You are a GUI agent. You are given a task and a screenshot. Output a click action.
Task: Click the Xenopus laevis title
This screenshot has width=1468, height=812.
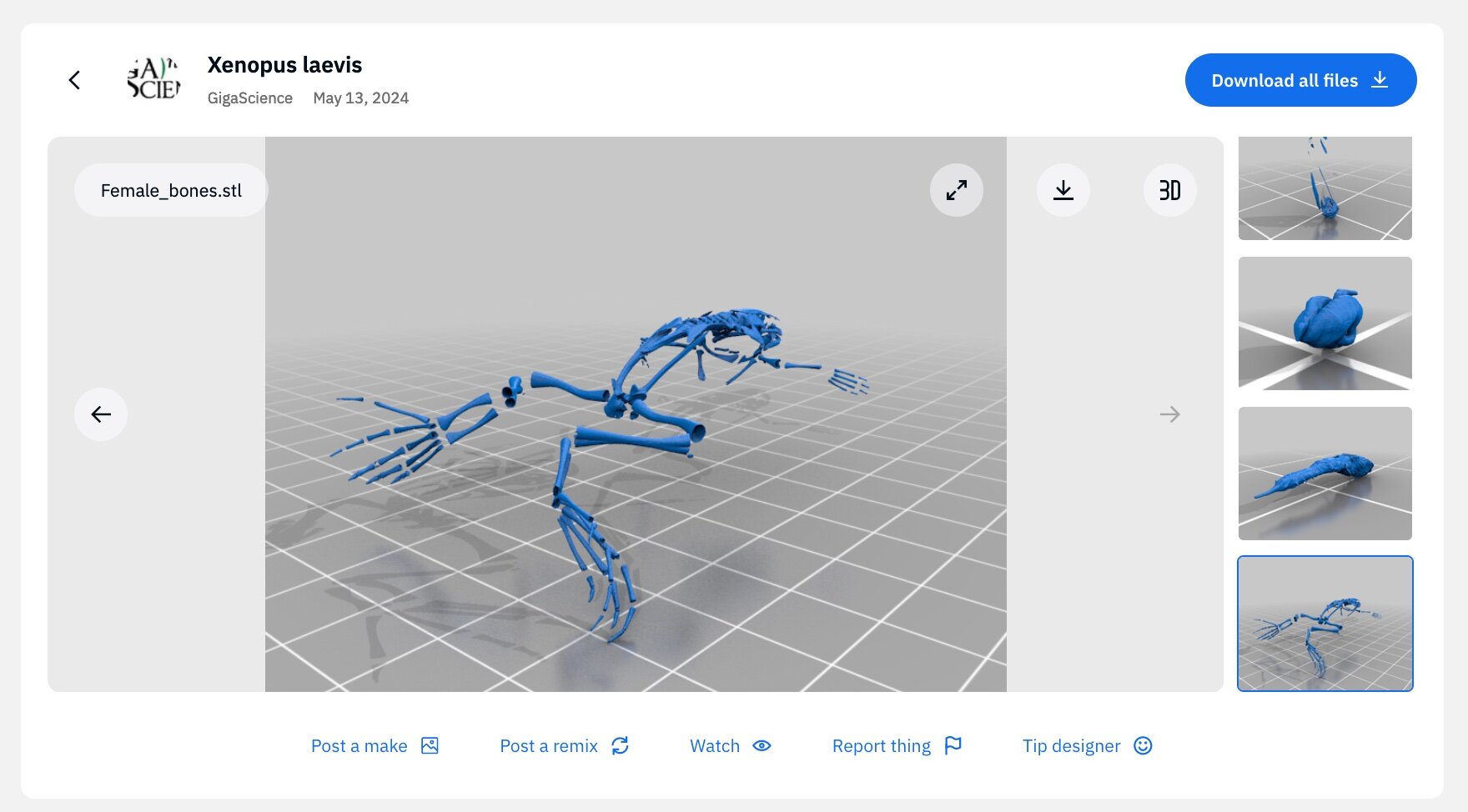tap(284, 65)
